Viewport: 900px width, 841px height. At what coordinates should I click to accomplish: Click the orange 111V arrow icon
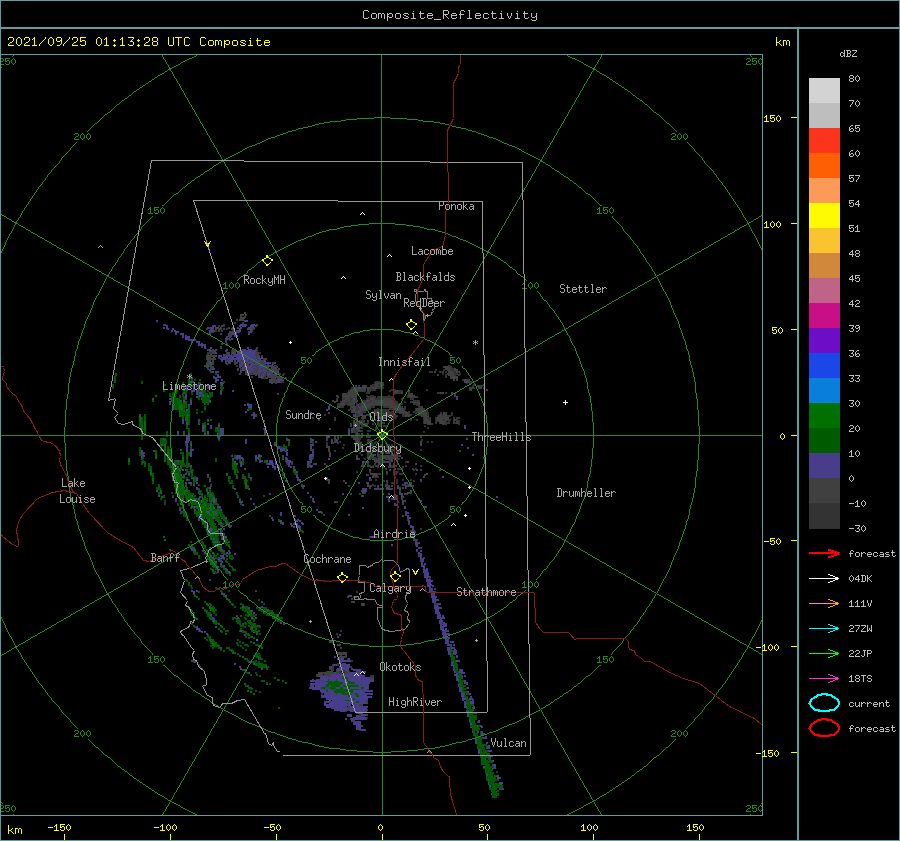pyautogui.click(x=824, y=603)
